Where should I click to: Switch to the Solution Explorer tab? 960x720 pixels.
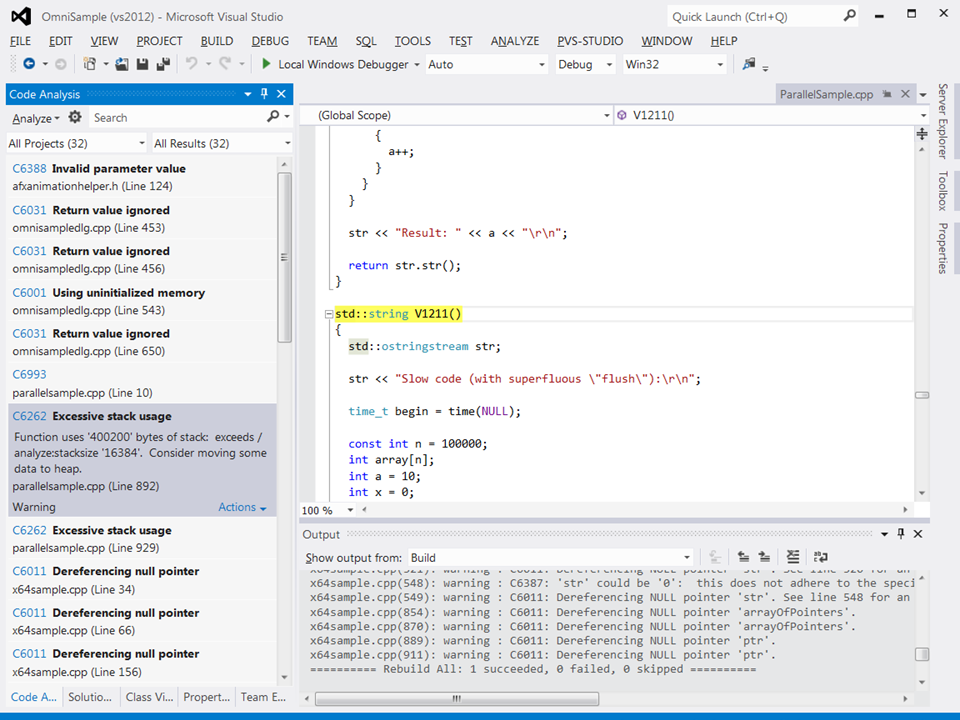click(90, 697)
